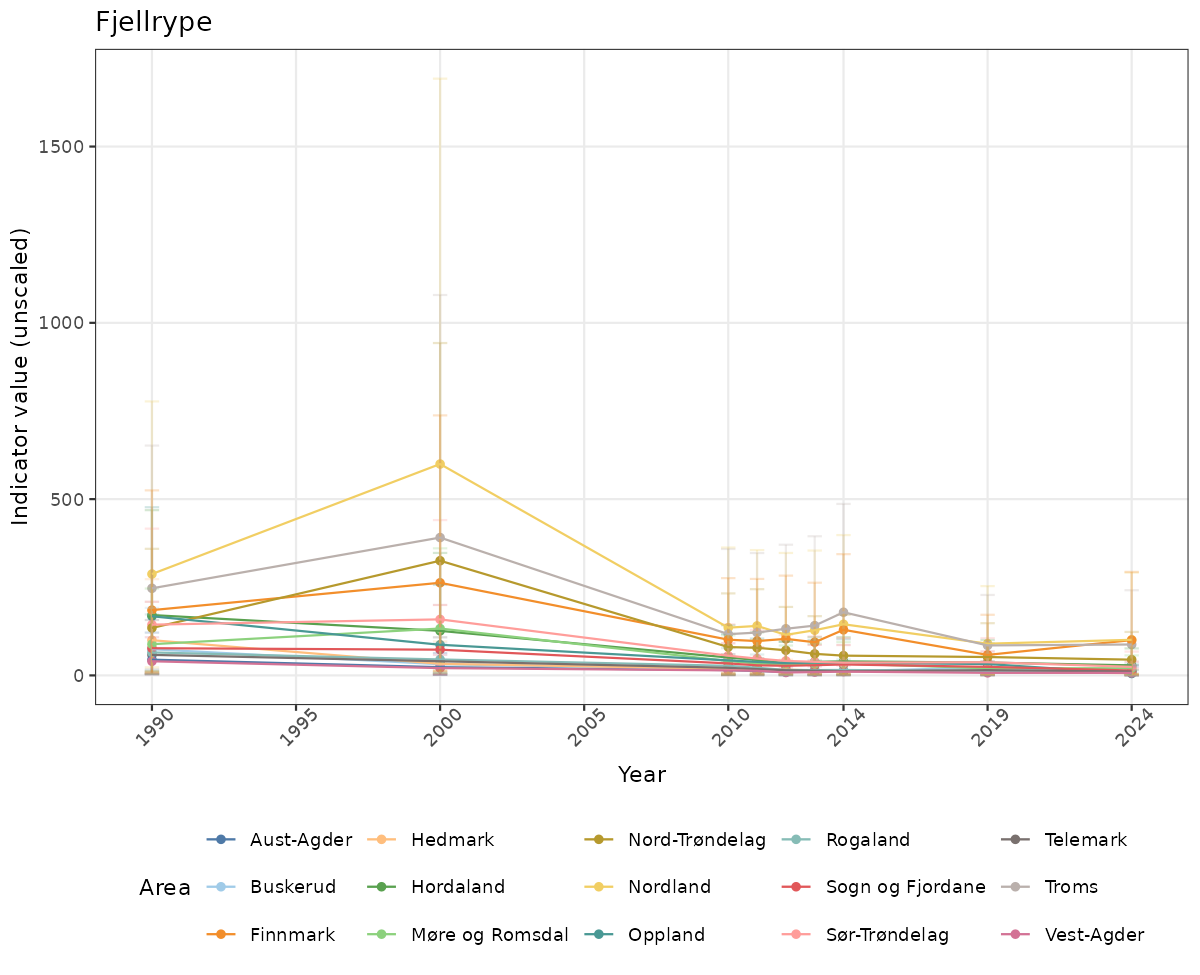Click the Troms data point at year 2014

[843, 612]
